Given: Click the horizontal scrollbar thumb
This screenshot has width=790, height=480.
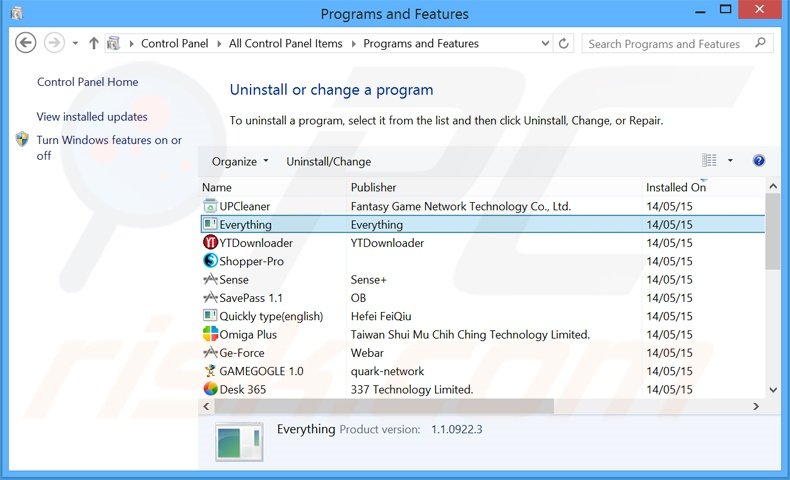Looking at the screenshot, I should [x=384, y=406].
